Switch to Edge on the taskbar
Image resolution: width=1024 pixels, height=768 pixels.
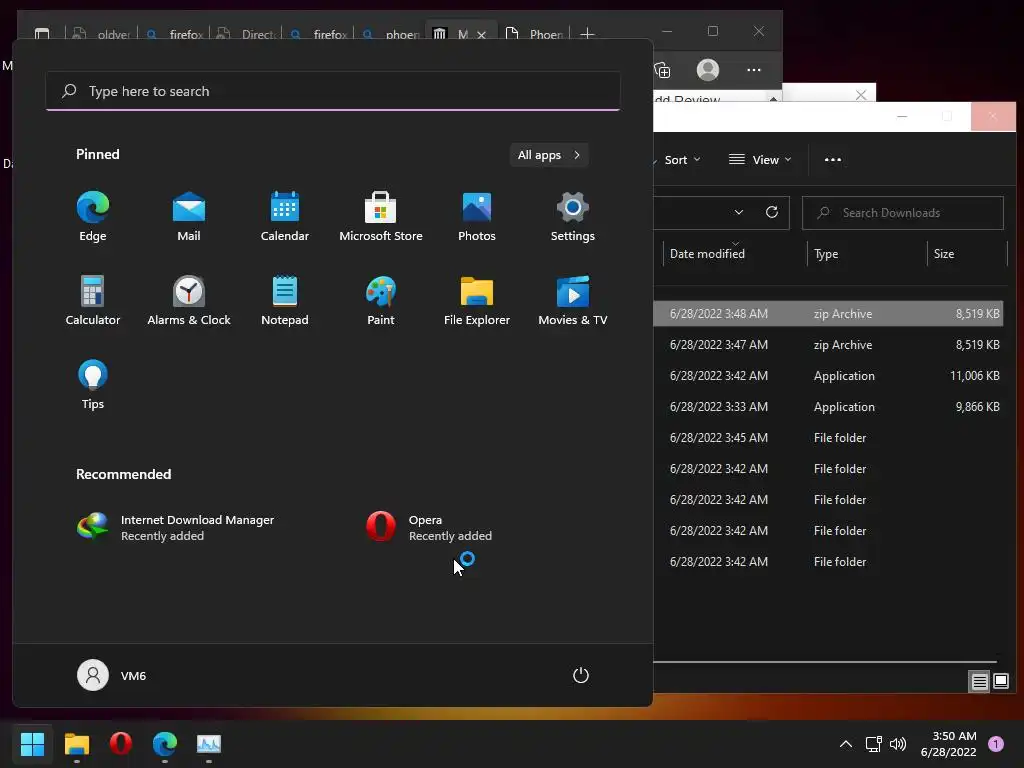point(165,744)
